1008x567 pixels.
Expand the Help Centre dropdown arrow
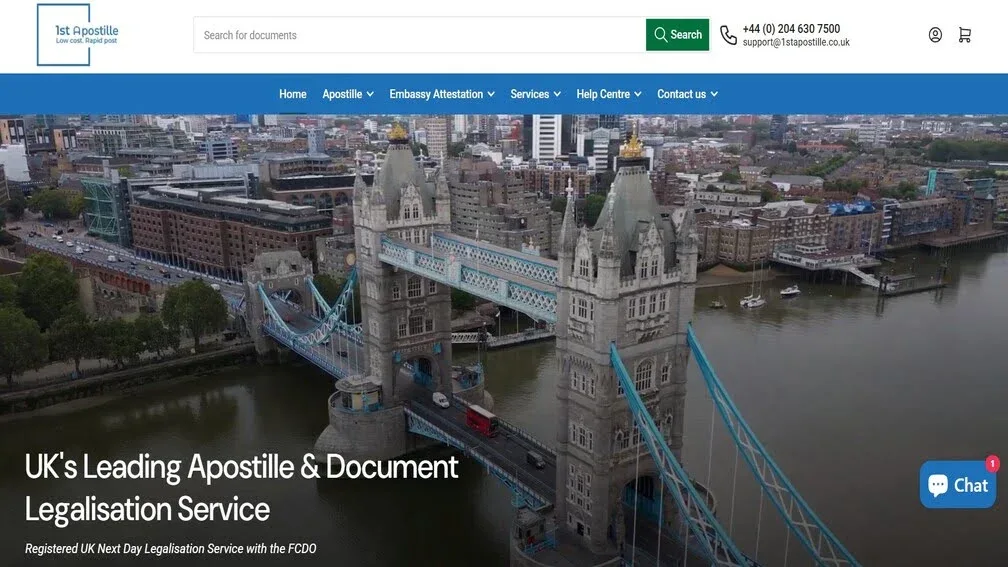pos(638,94)
